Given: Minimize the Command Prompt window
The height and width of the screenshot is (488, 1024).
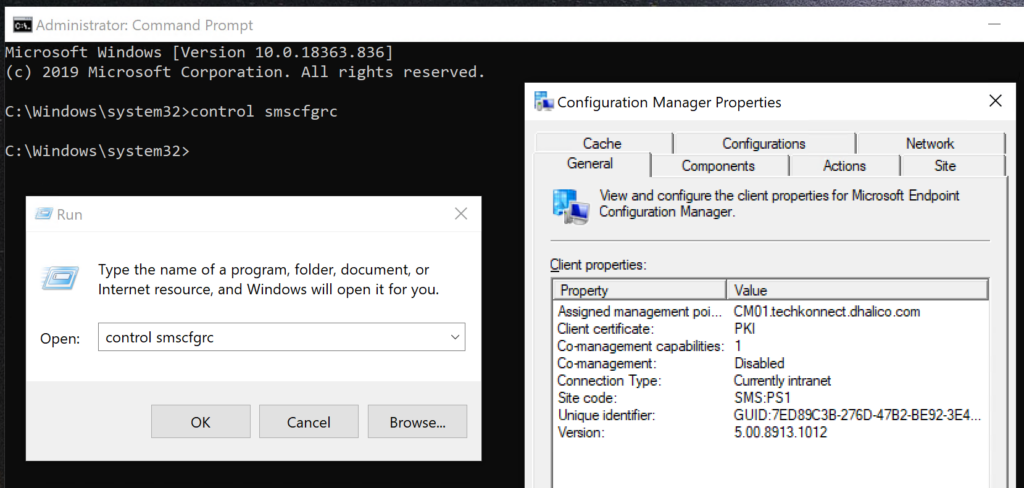Looking at the screenshot, I should coord(994,25).
